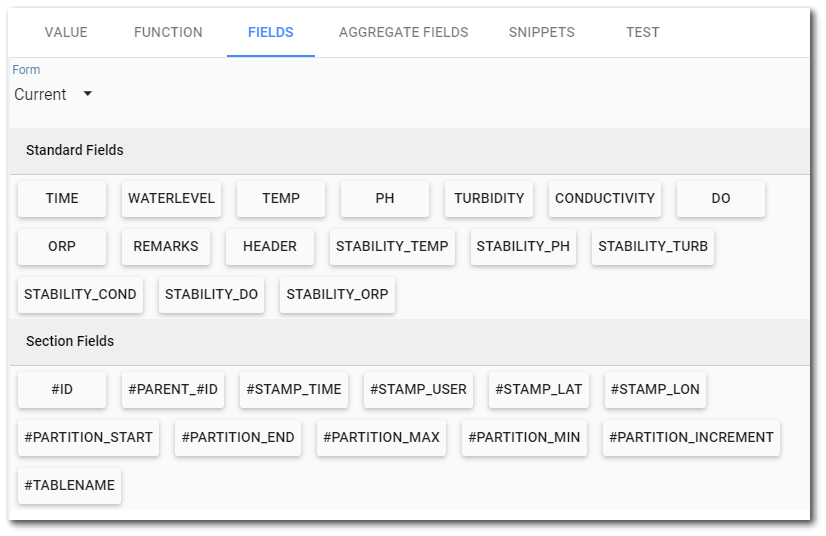Switch to the VALUE tab
Screen dimensions: 826x536
[66, 32]
